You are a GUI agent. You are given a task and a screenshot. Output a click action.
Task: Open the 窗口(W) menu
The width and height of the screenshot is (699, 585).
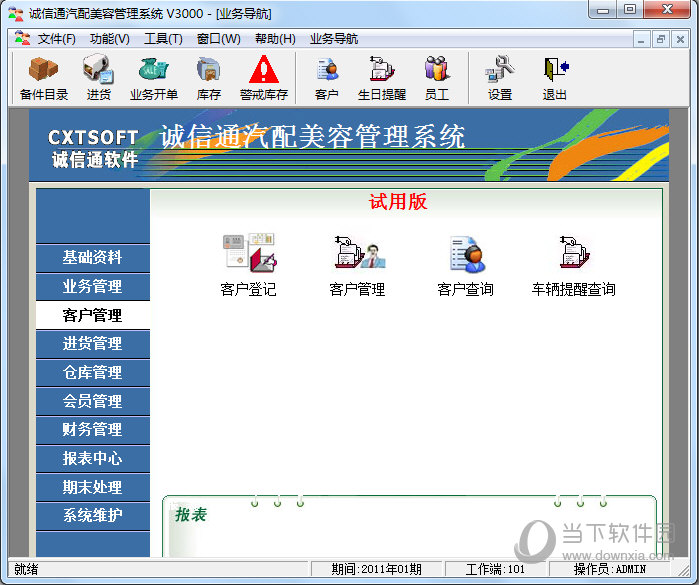pyautogui.click(x=218, y=39)
